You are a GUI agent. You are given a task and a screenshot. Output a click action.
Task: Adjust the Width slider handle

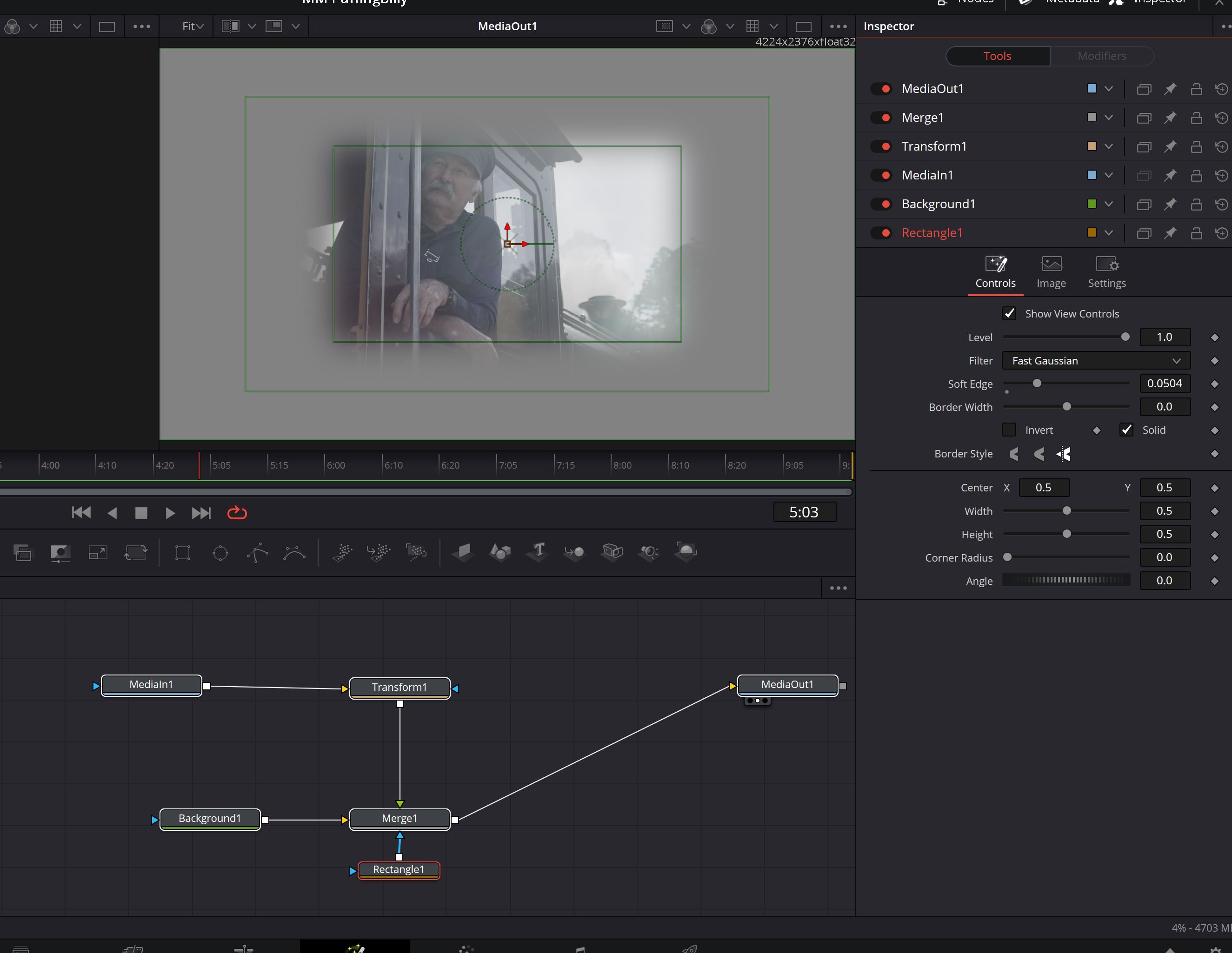(x=1066, y=511)
